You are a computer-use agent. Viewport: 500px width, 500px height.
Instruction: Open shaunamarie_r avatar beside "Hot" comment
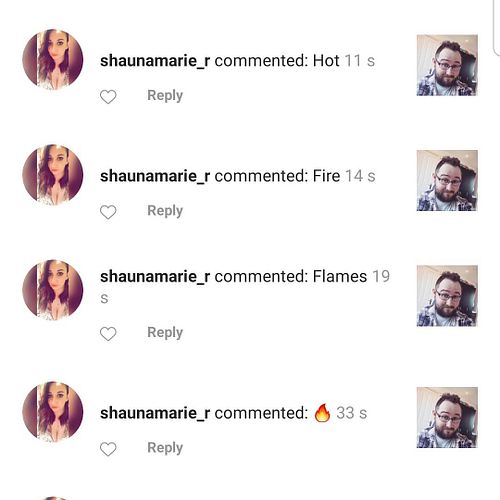53,60
